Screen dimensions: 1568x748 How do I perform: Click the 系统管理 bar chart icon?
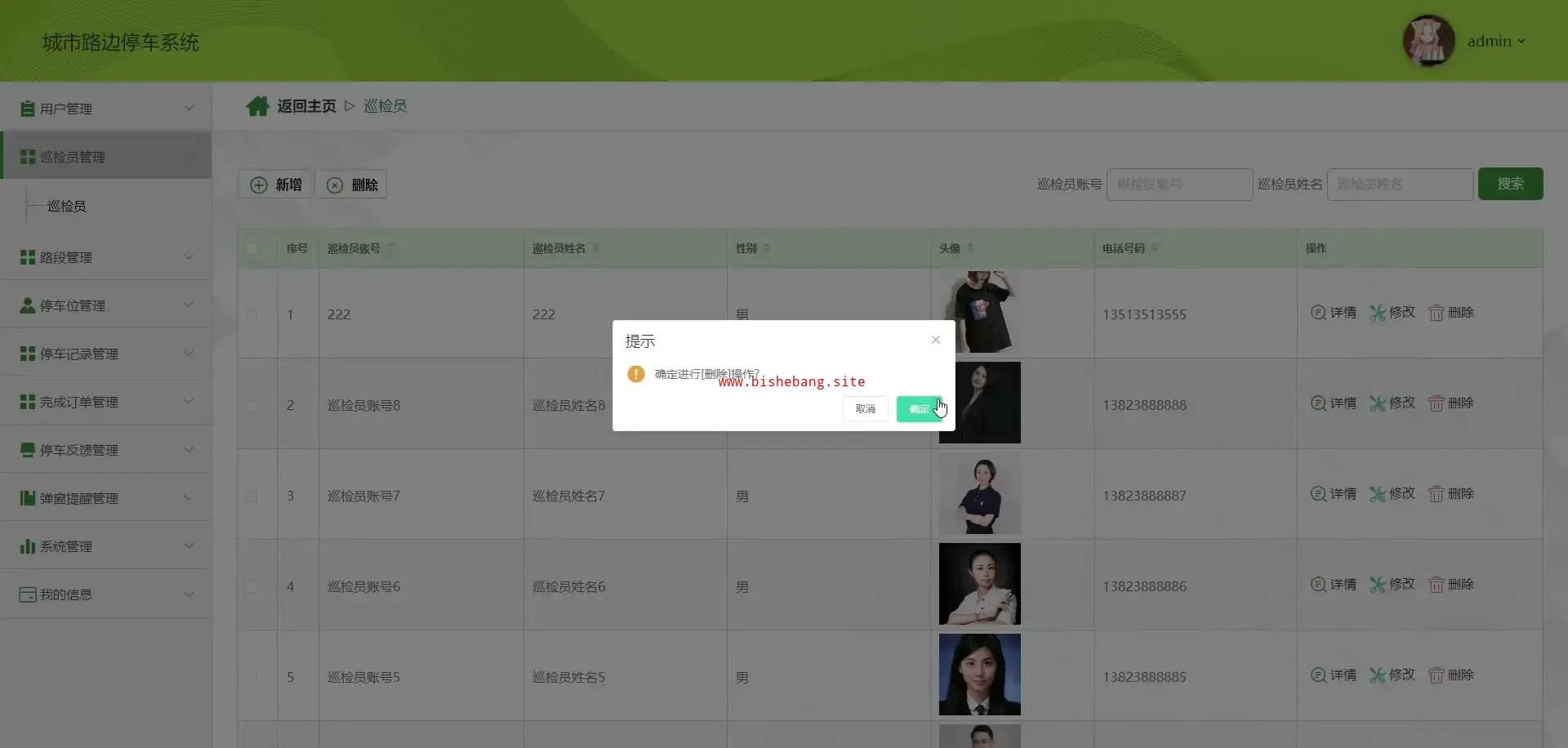28,546
